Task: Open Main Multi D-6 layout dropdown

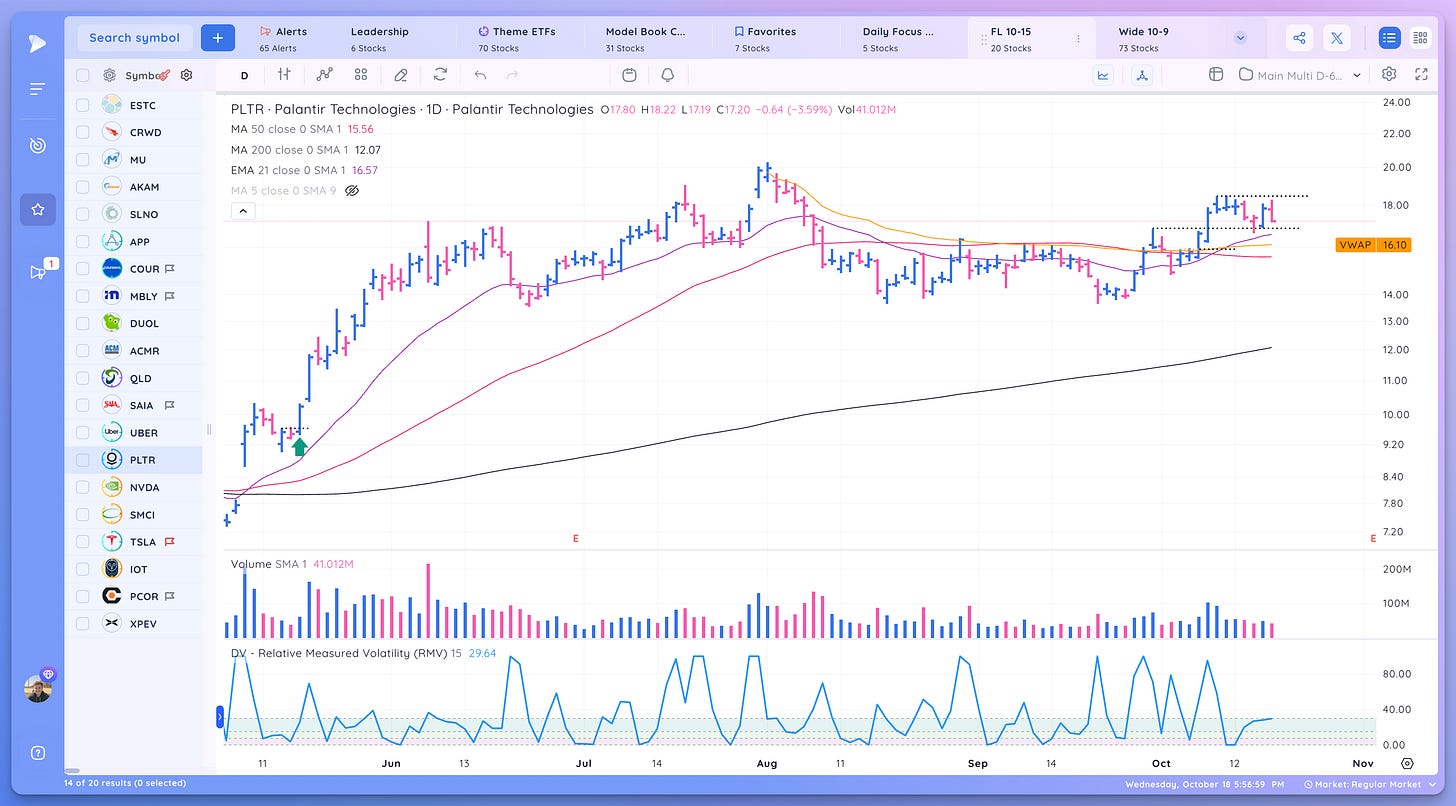Action: pyautogui.click(x=1300, y=75)
